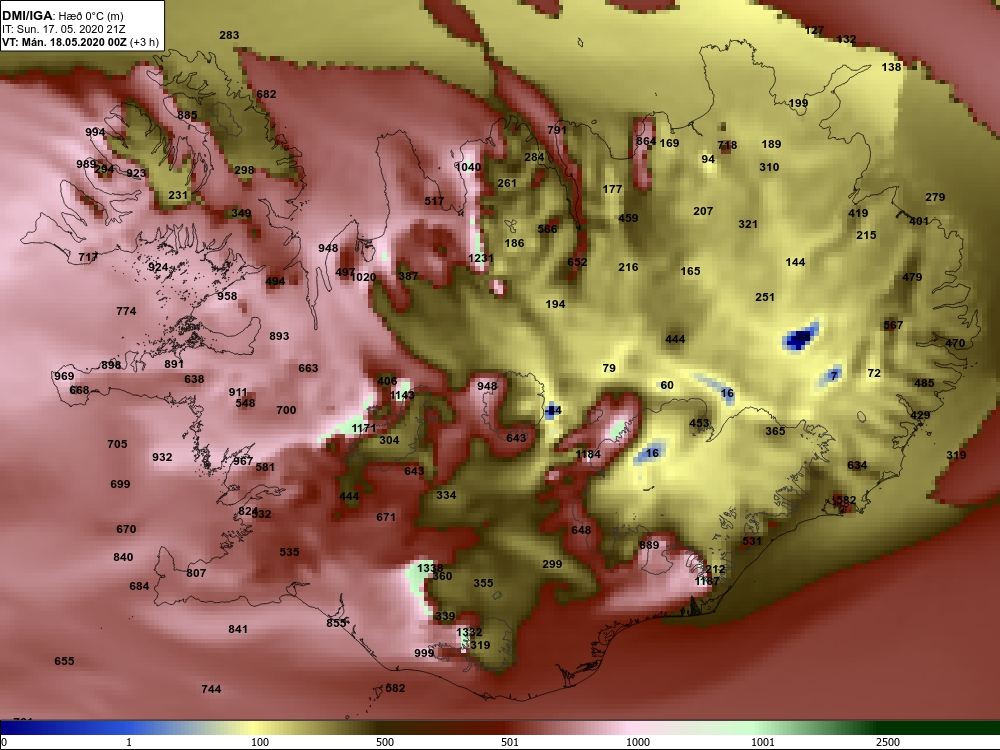Click the map value '349'
Viewport: 1000px width, 750px height.
[x=241, y=213]
